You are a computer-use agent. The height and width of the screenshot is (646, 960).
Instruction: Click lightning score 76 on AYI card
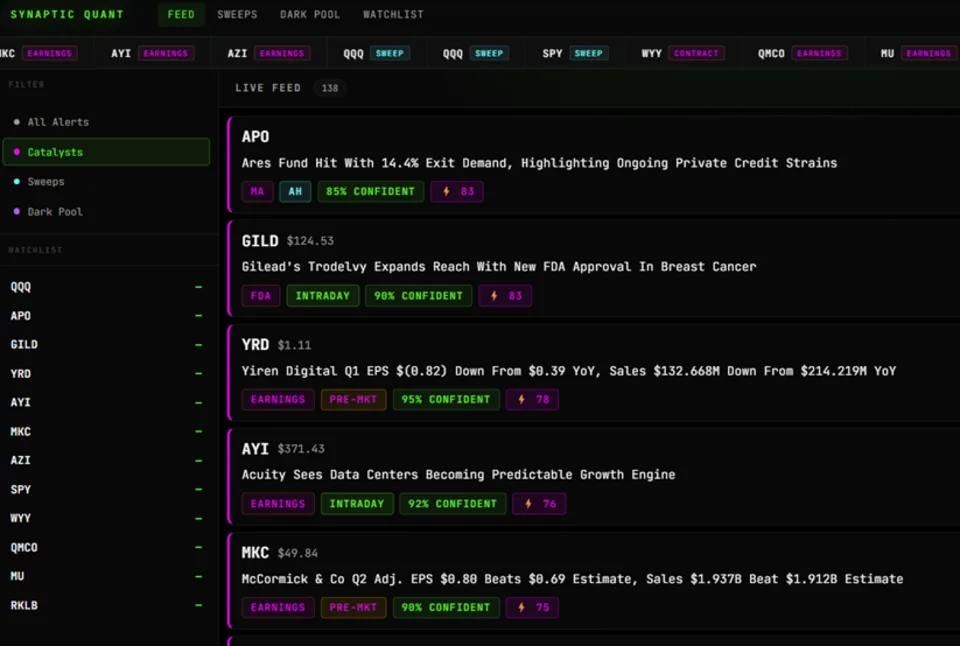point(539,503)
